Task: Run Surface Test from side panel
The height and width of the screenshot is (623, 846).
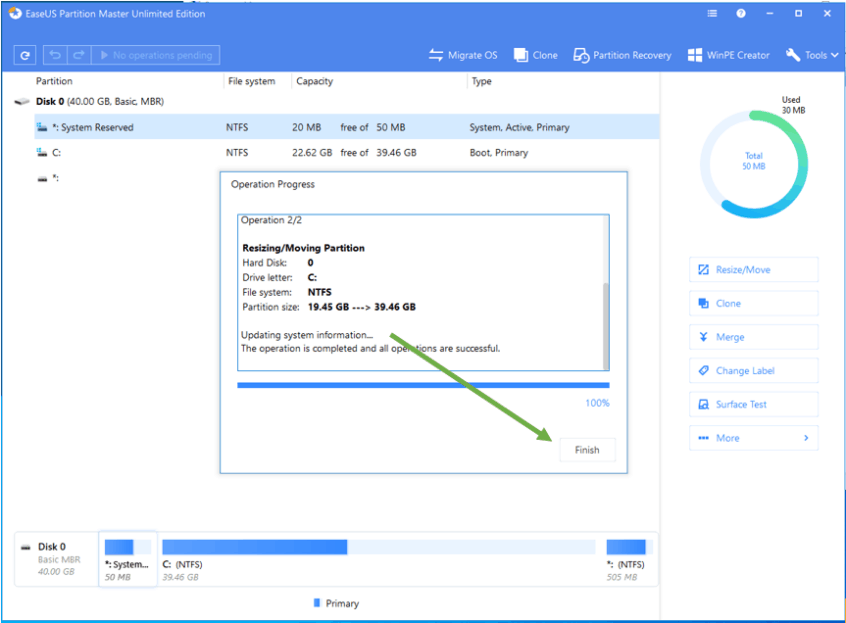Action: point(753,404)
